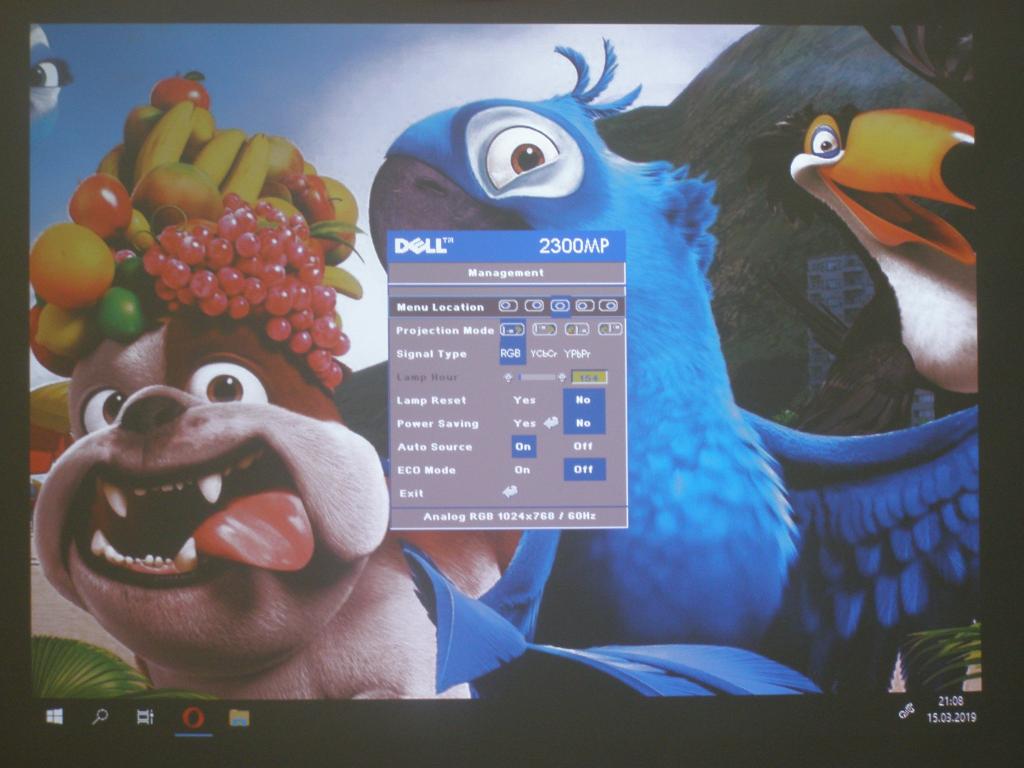Open the clock showing 21:08 15.03.2019
This screenshot has height=768, width=1024.
click(951, 709)
